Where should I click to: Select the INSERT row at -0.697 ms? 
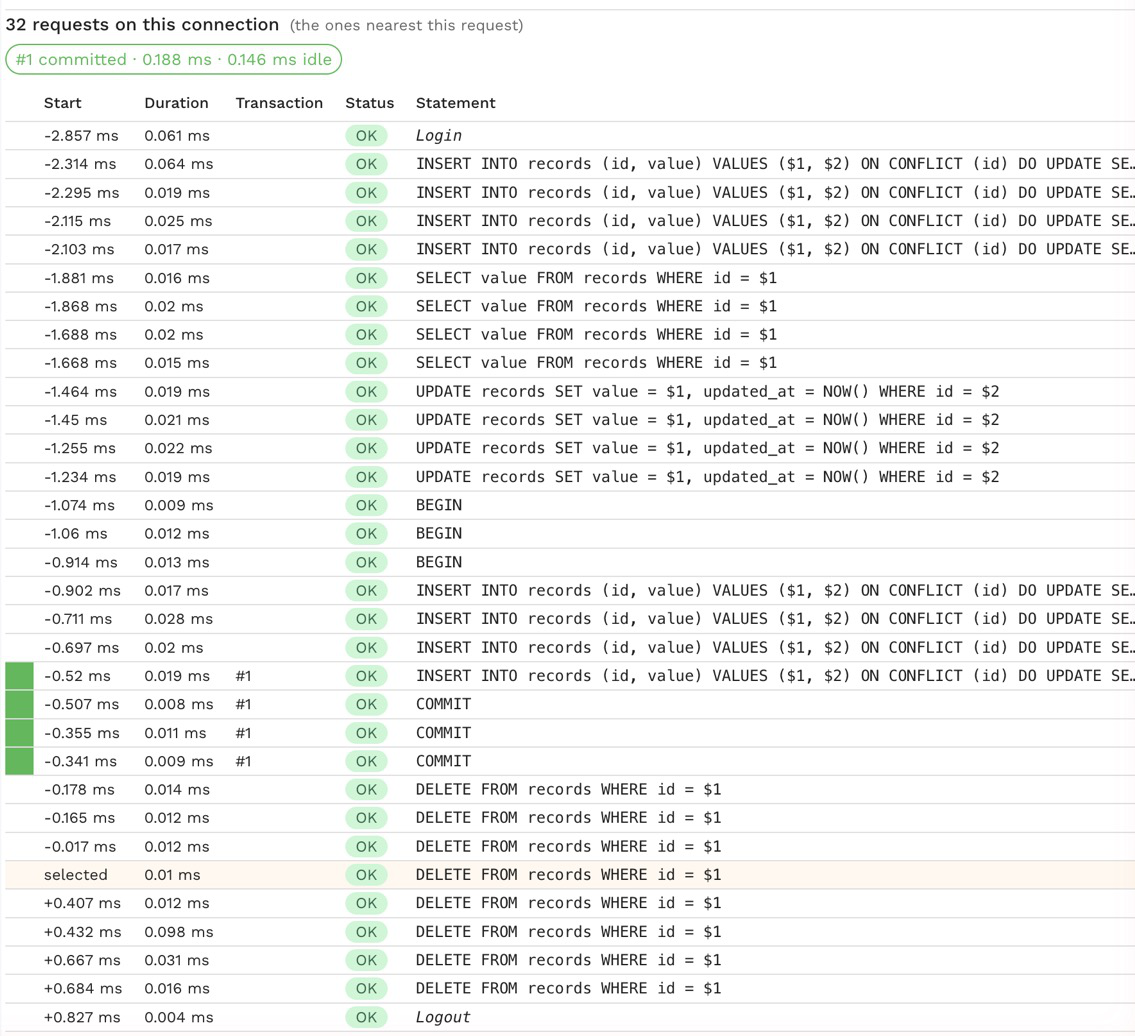(x=570, y=647)
